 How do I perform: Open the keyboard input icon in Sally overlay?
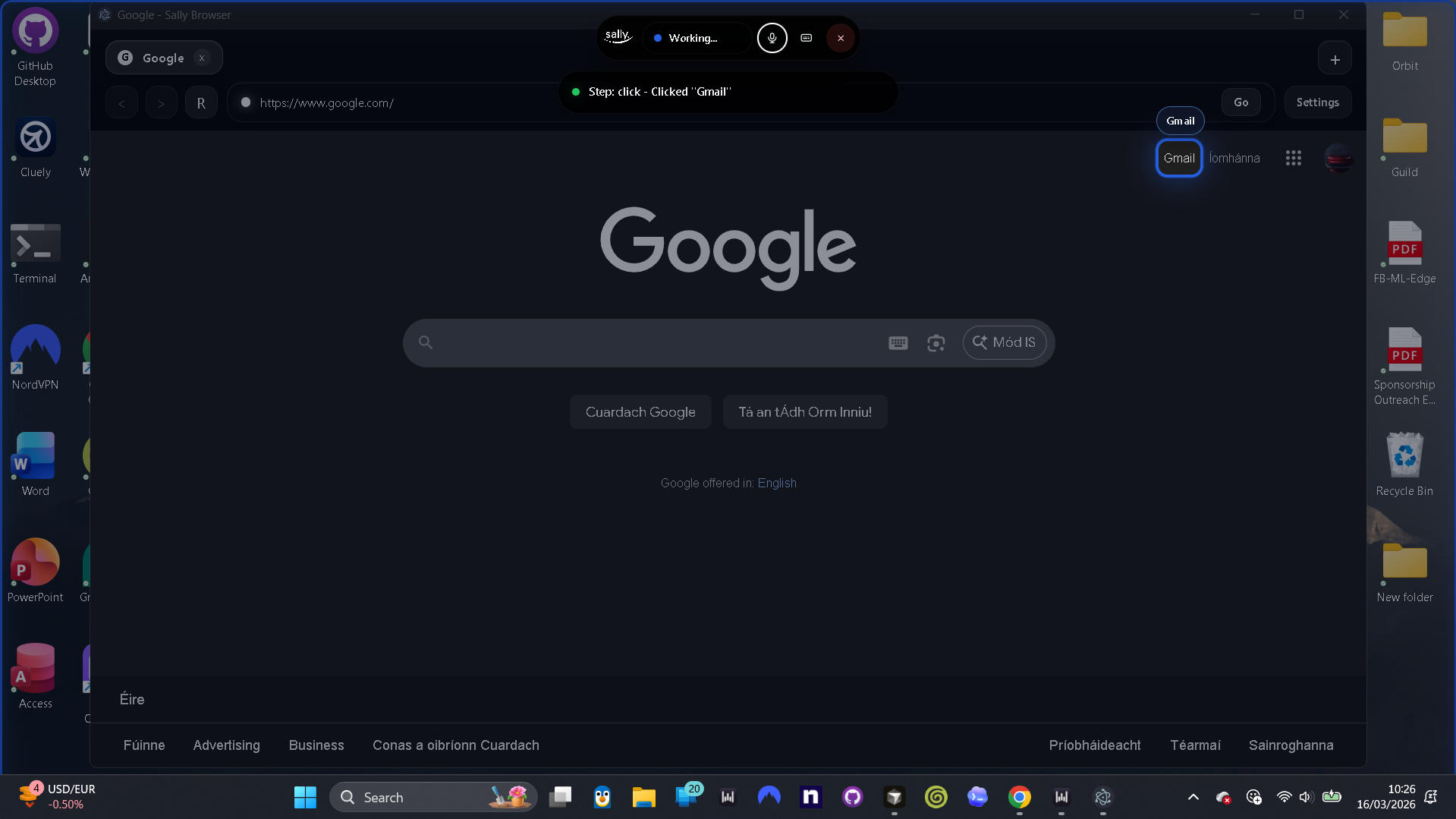pos(807,38)
